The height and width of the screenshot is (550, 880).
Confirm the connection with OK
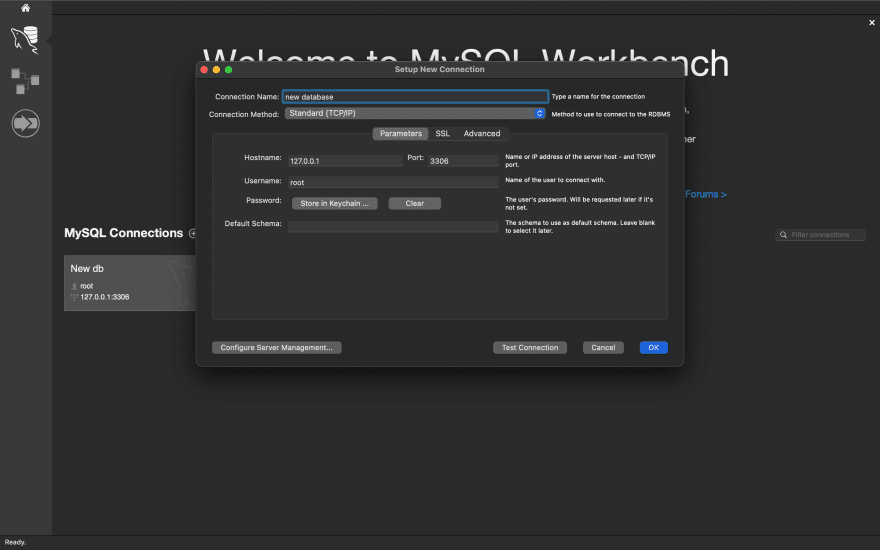tap(654, 347)
